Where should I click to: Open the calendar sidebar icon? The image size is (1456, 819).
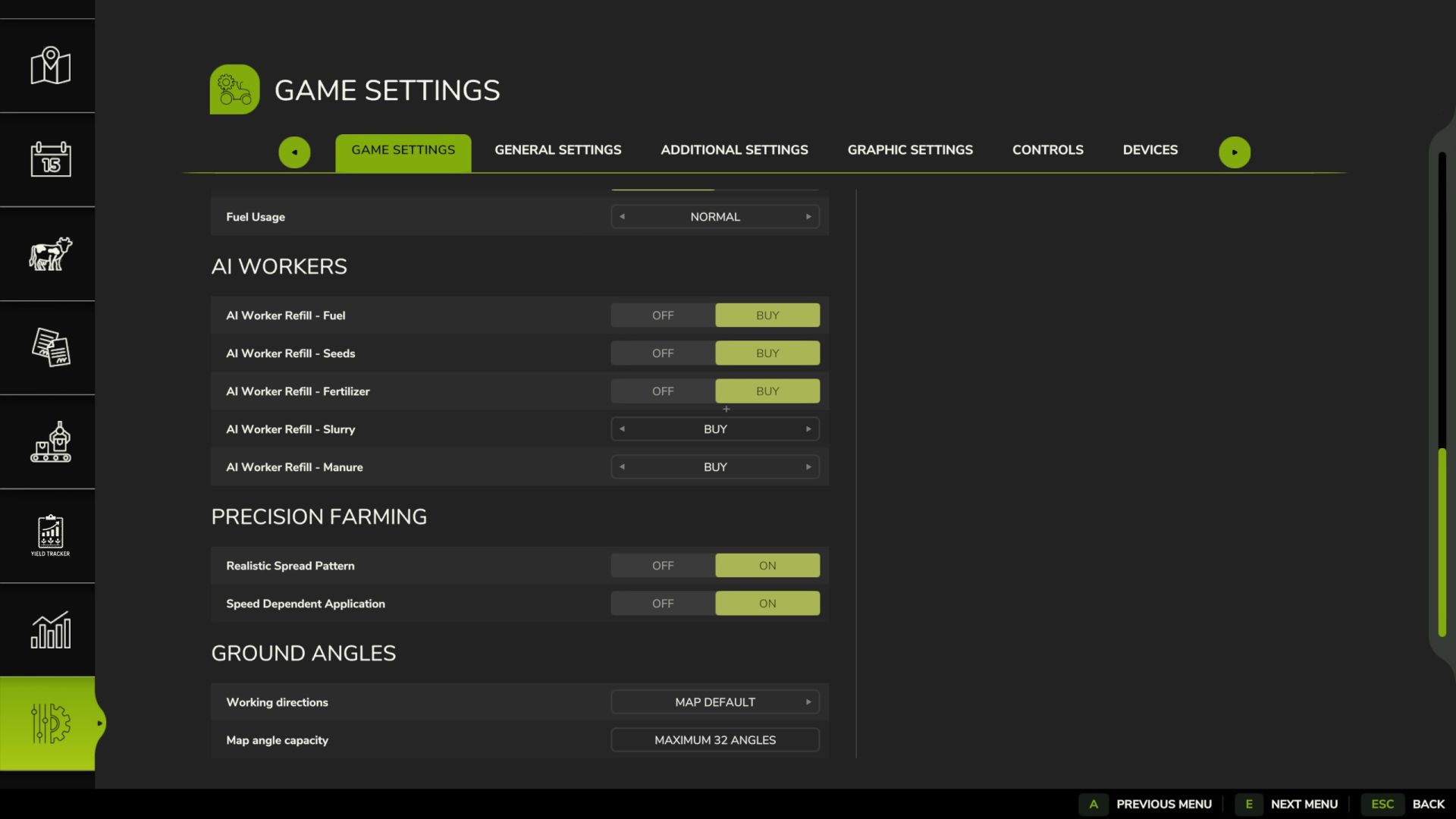point(50,159)
